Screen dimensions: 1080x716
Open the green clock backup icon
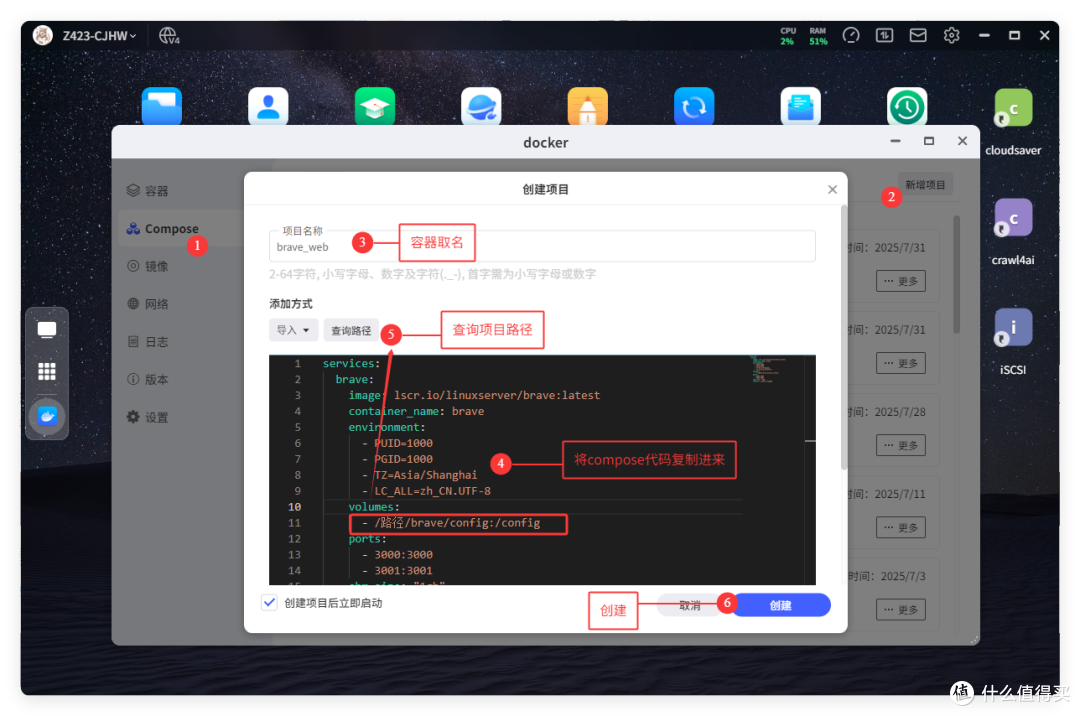(x=906, y=106)
